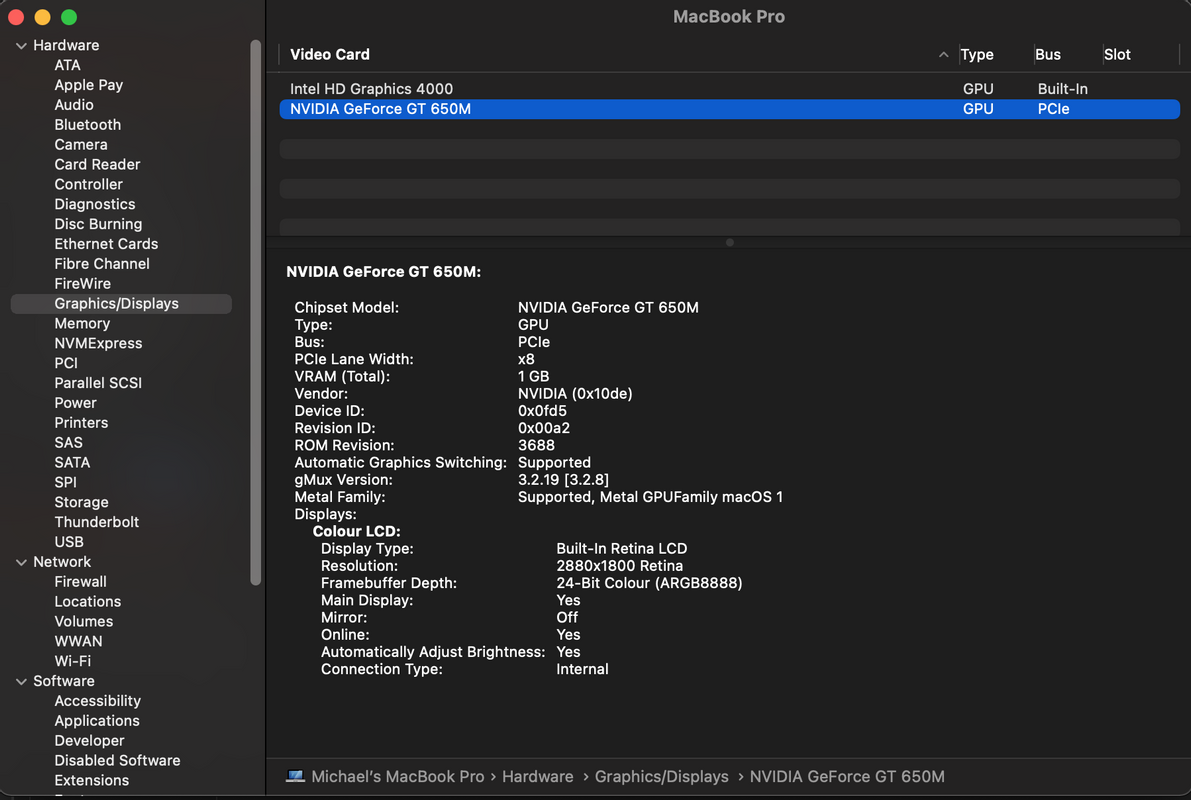
Task: Click Hardware in the path bar
Action: (x=538, y=776)
